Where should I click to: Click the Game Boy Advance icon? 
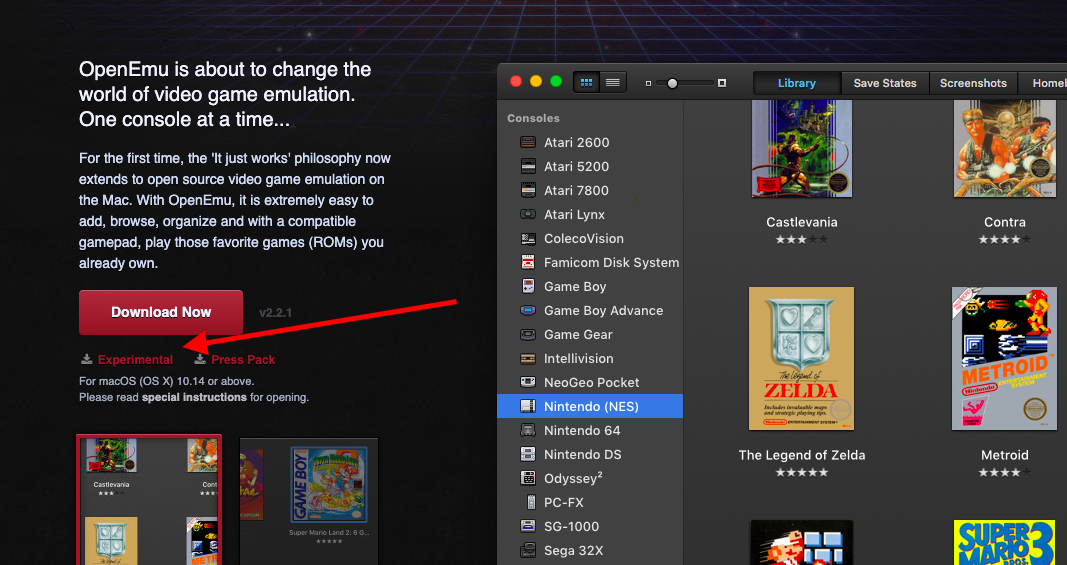click(x=528, y=310)
